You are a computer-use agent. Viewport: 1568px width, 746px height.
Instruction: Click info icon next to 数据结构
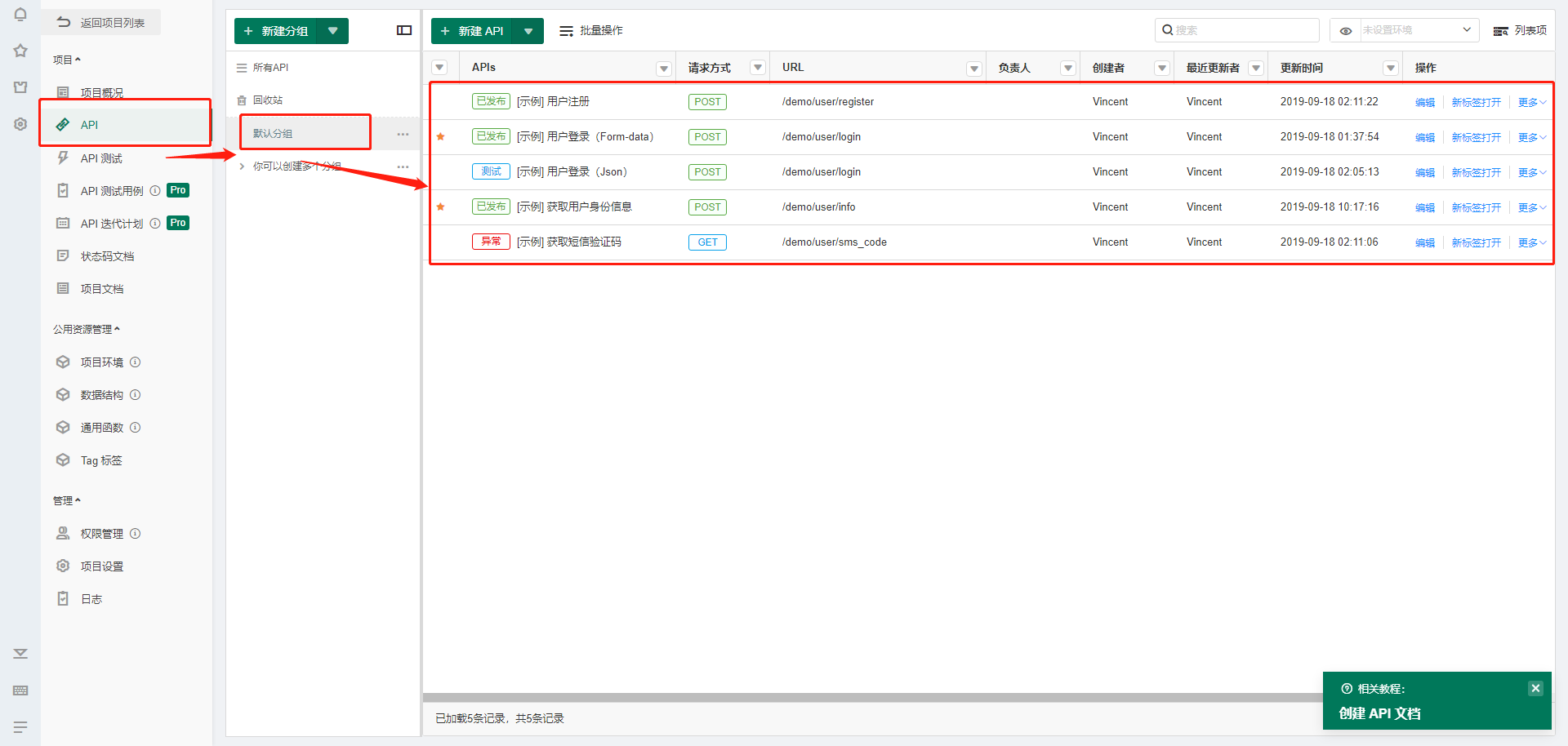(136, 394)
